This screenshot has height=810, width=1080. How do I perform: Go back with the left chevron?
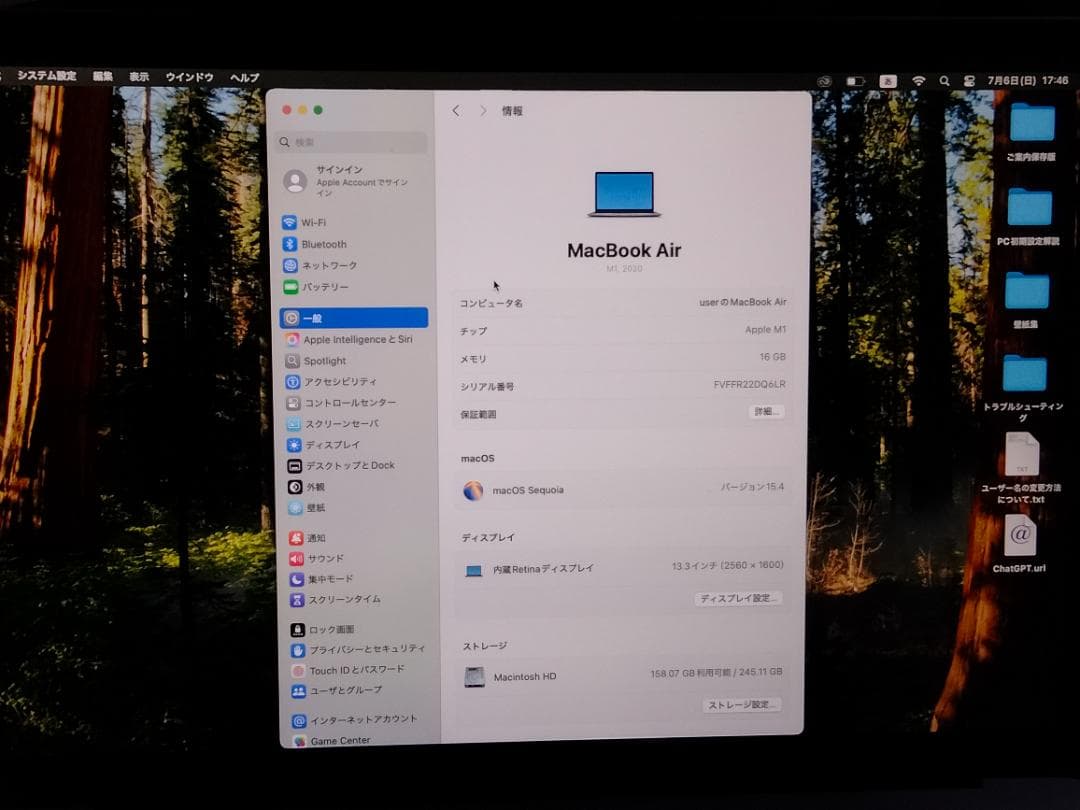(455, 110)
